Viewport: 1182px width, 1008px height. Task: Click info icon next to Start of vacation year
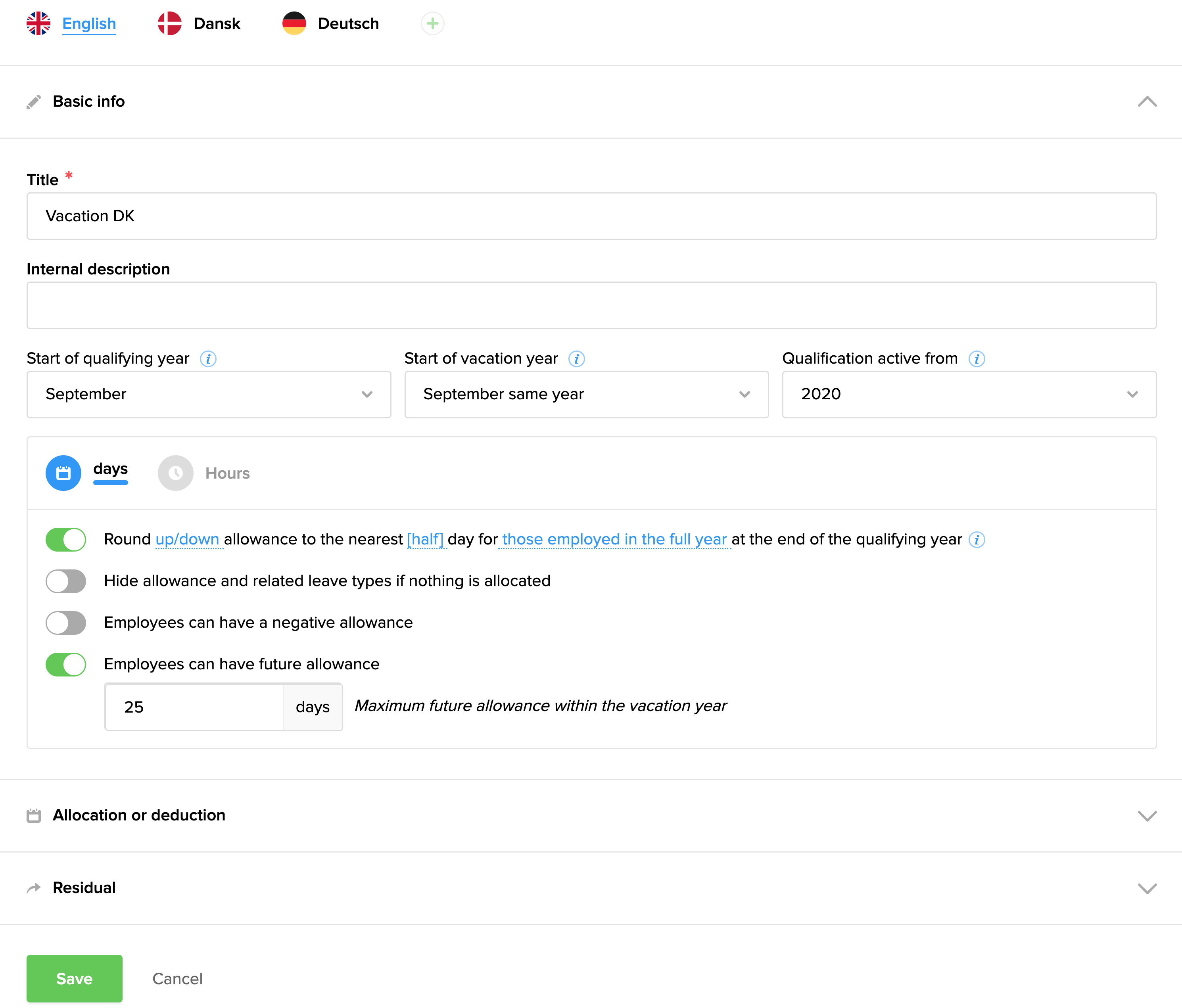[x=577, y=359]
